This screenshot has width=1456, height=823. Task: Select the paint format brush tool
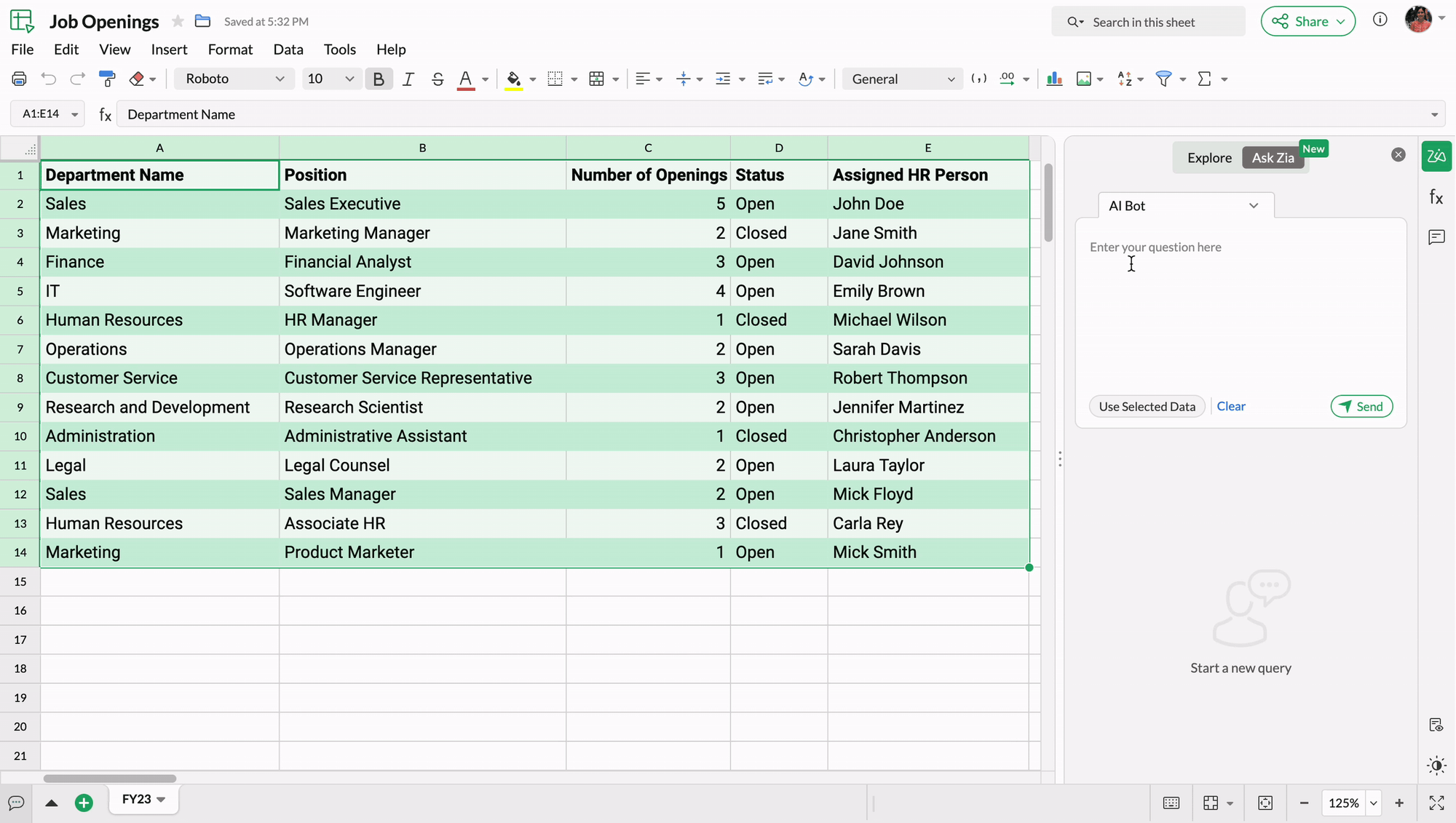107,79
